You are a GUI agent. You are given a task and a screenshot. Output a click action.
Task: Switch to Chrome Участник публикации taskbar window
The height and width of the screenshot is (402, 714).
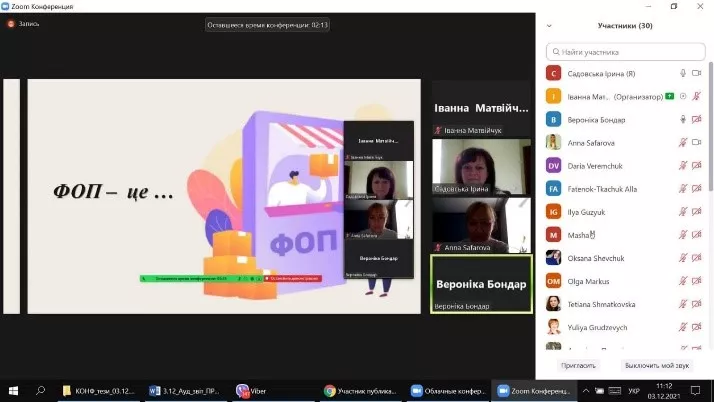(x=358, y=391)
